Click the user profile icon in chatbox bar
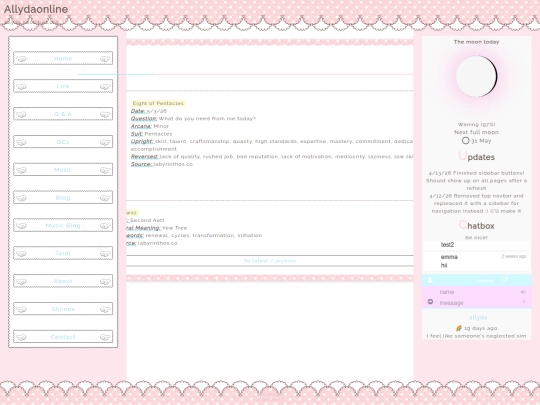The width and height of the screenshot is (540, 405). 430,280
